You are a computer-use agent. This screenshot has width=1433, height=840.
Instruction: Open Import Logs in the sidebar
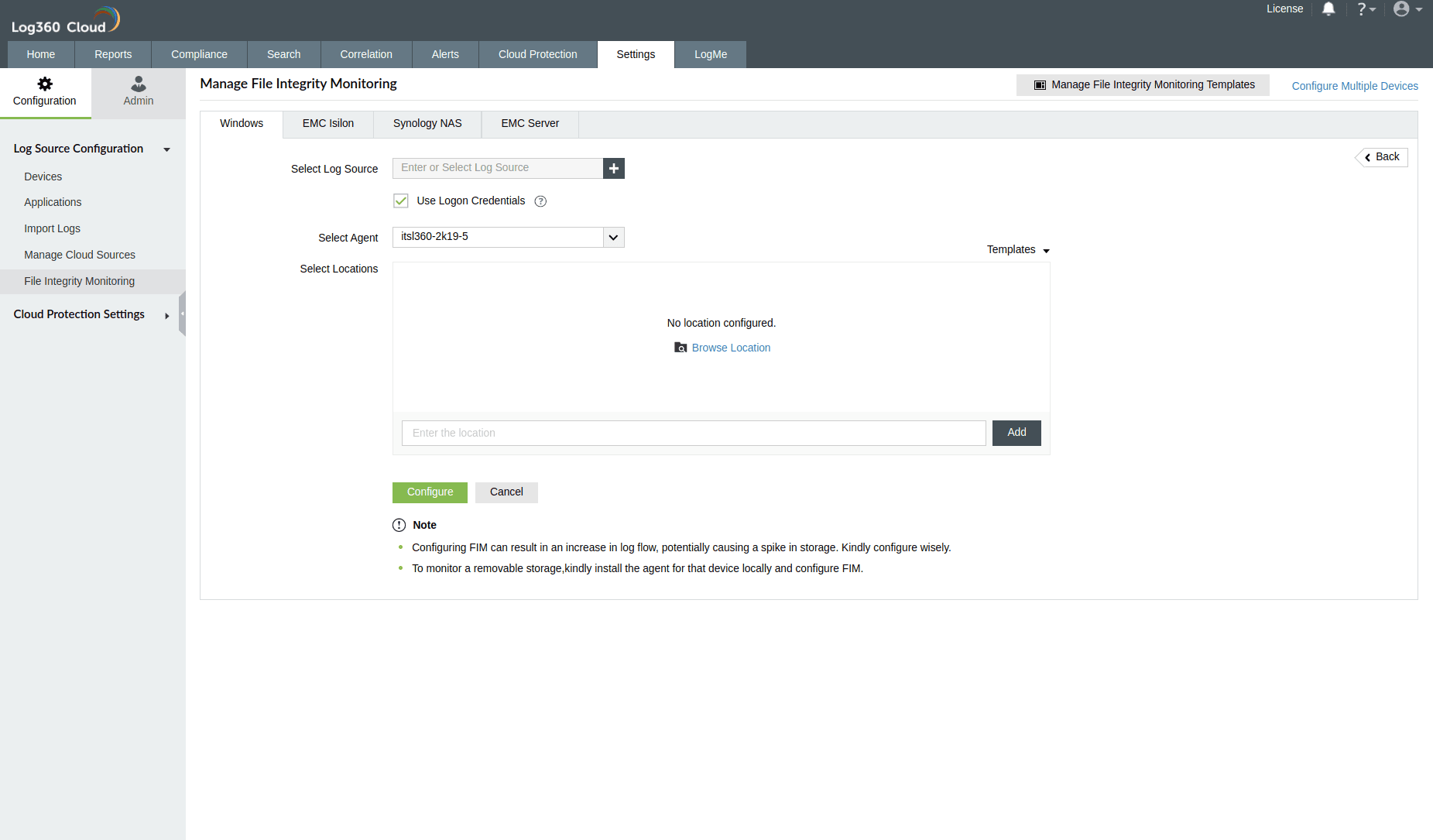(52, 228)
